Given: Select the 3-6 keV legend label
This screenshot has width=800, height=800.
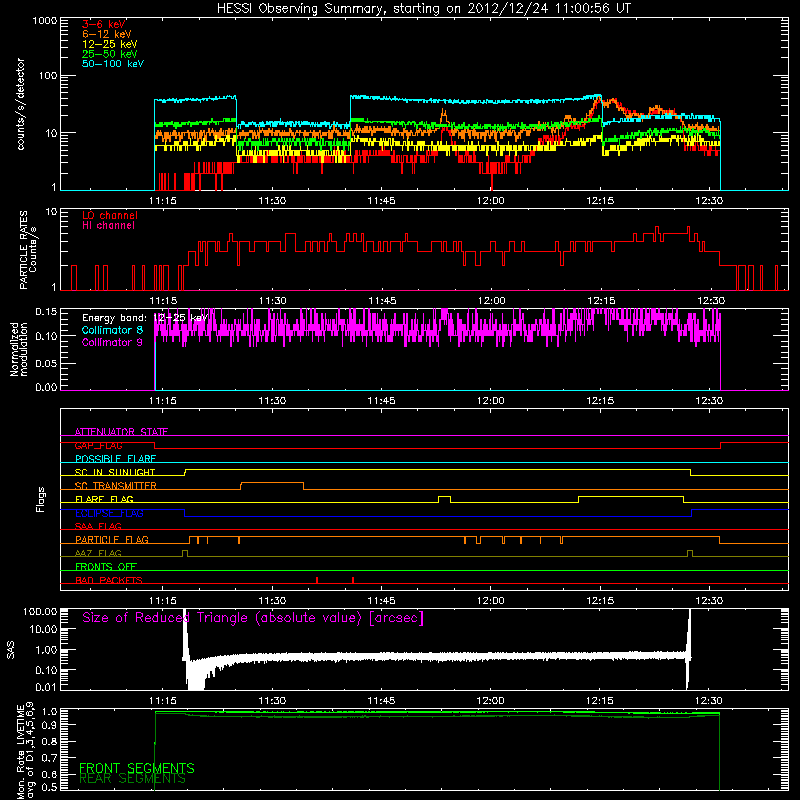Looking at the screenshot, I should [x=103, y=24].
